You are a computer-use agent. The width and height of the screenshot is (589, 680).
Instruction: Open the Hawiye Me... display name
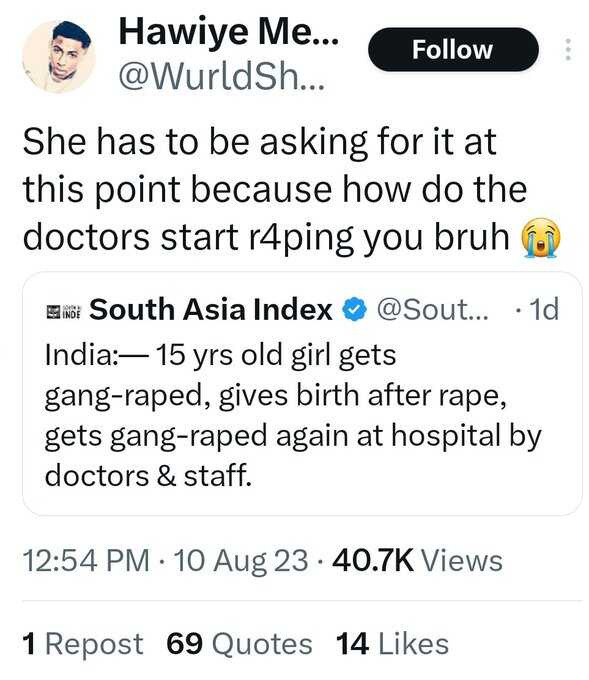(x=229, y=32)
